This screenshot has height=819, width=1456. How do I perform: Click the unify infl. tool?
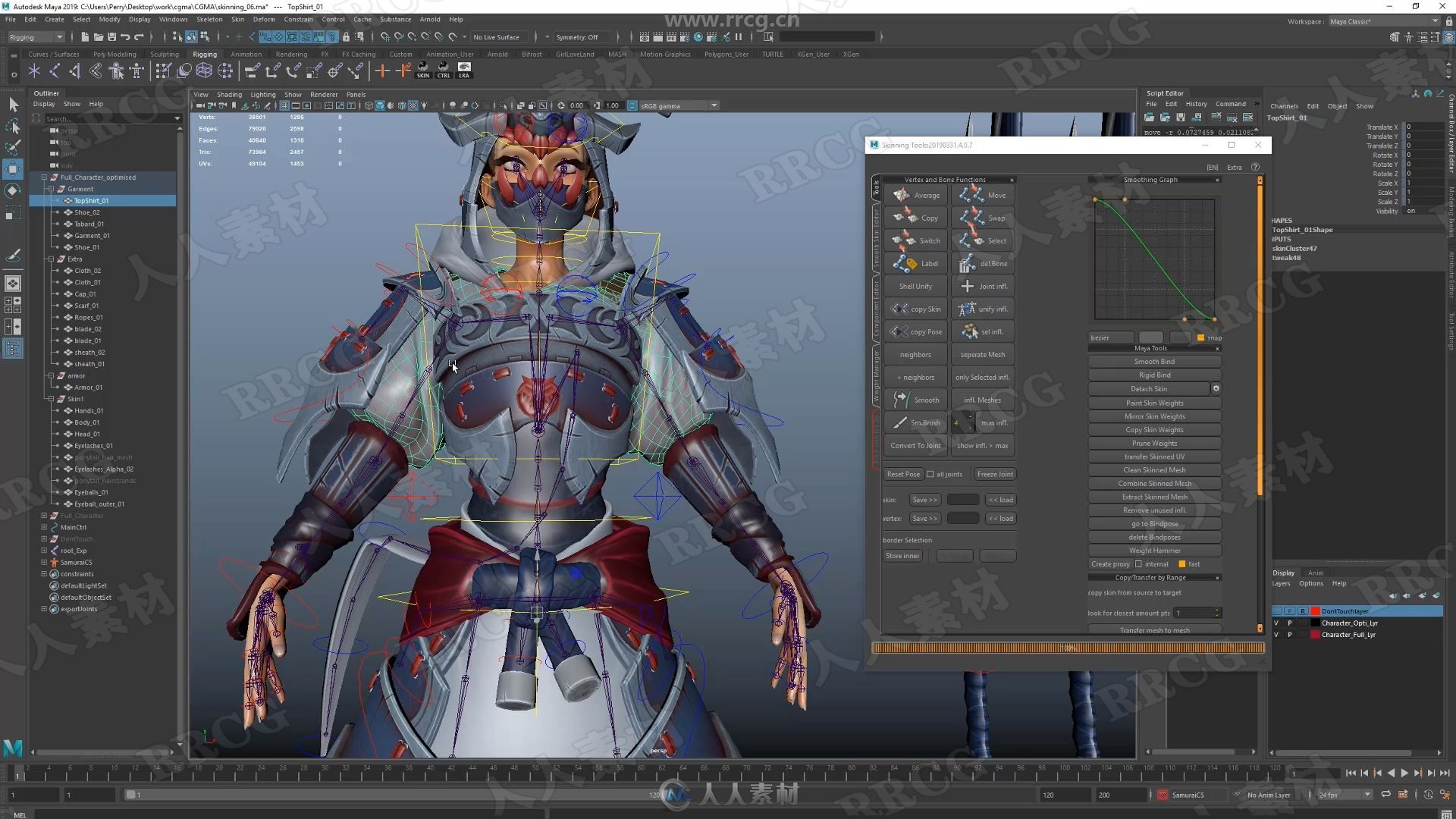click(x=983, y=309)
